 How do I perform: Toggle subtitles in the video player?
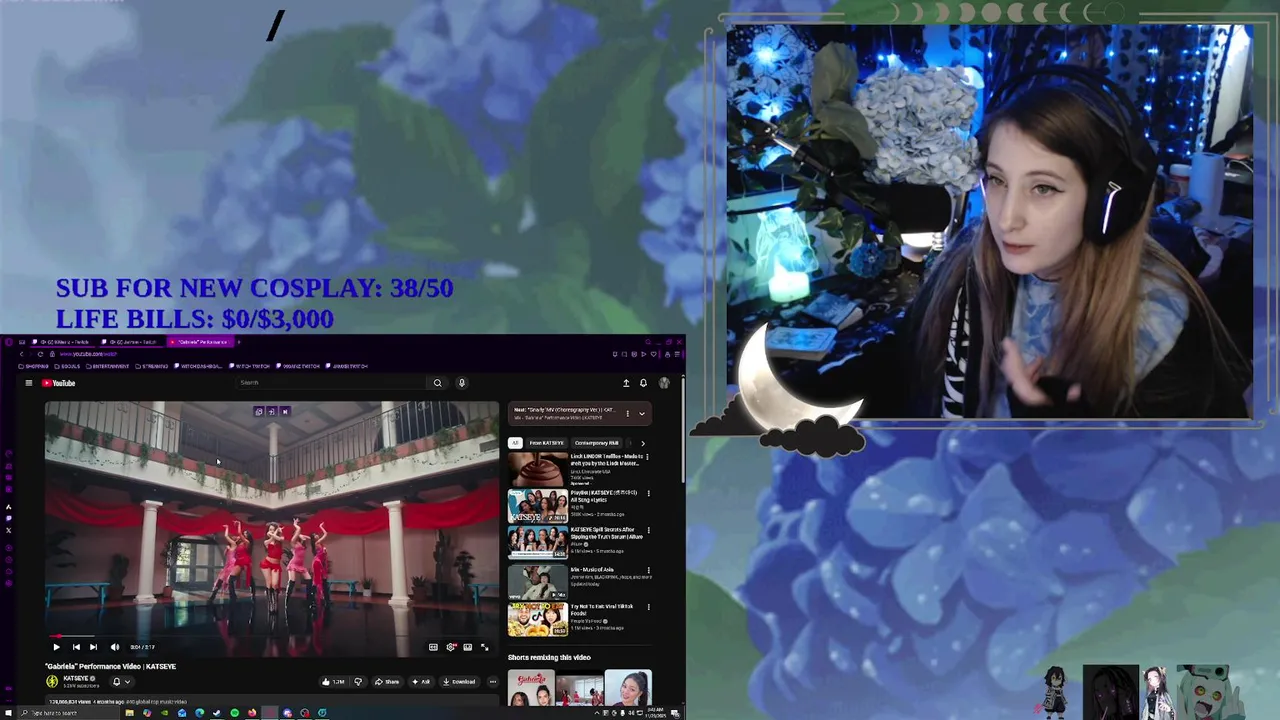point(433,647)
